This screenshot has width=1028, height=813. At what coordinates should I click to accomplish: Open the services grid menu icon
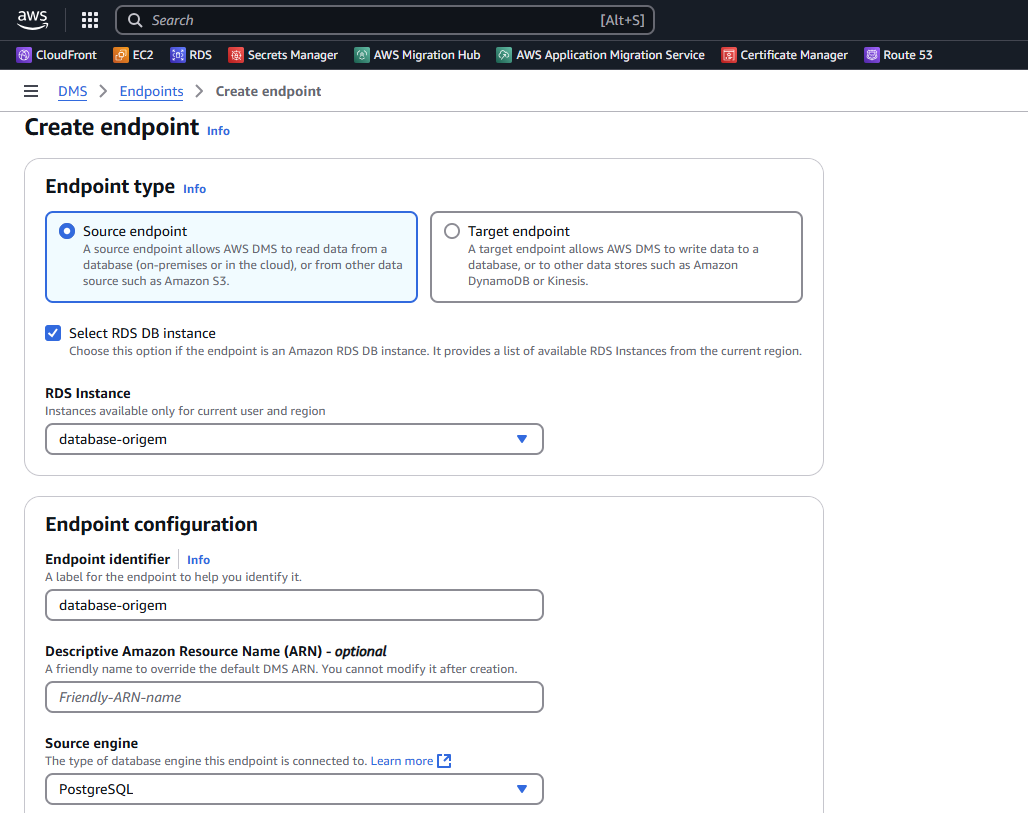click(90, 20)
